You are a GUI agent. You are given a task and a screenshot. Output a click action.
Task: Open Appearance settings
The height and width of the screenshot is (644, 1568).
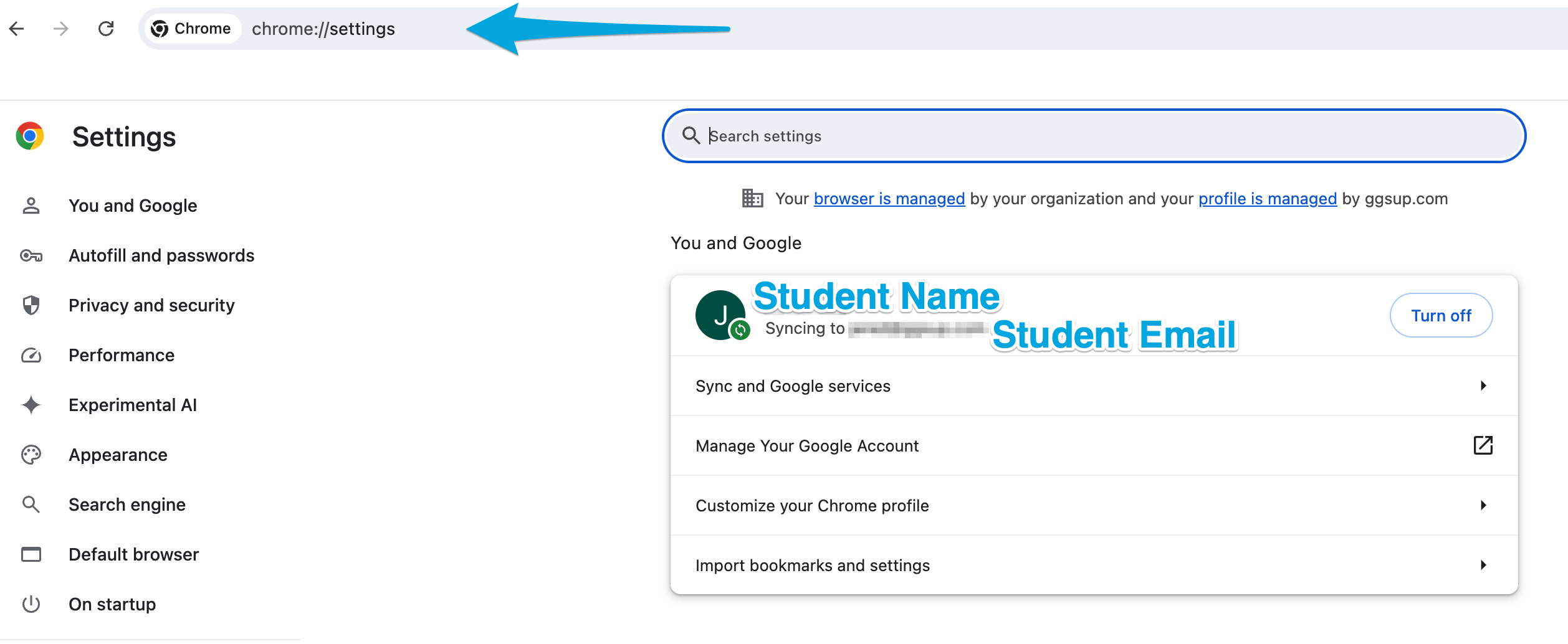pyautogui.click(x=118, y=455)
